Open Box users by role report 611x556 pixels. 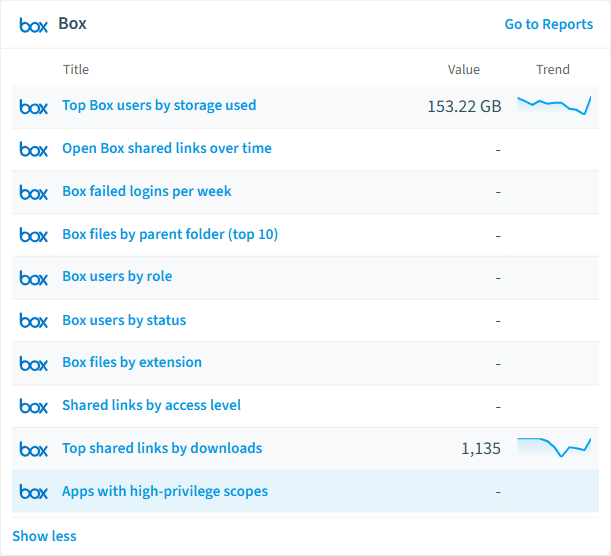click(x=117, y=276)
